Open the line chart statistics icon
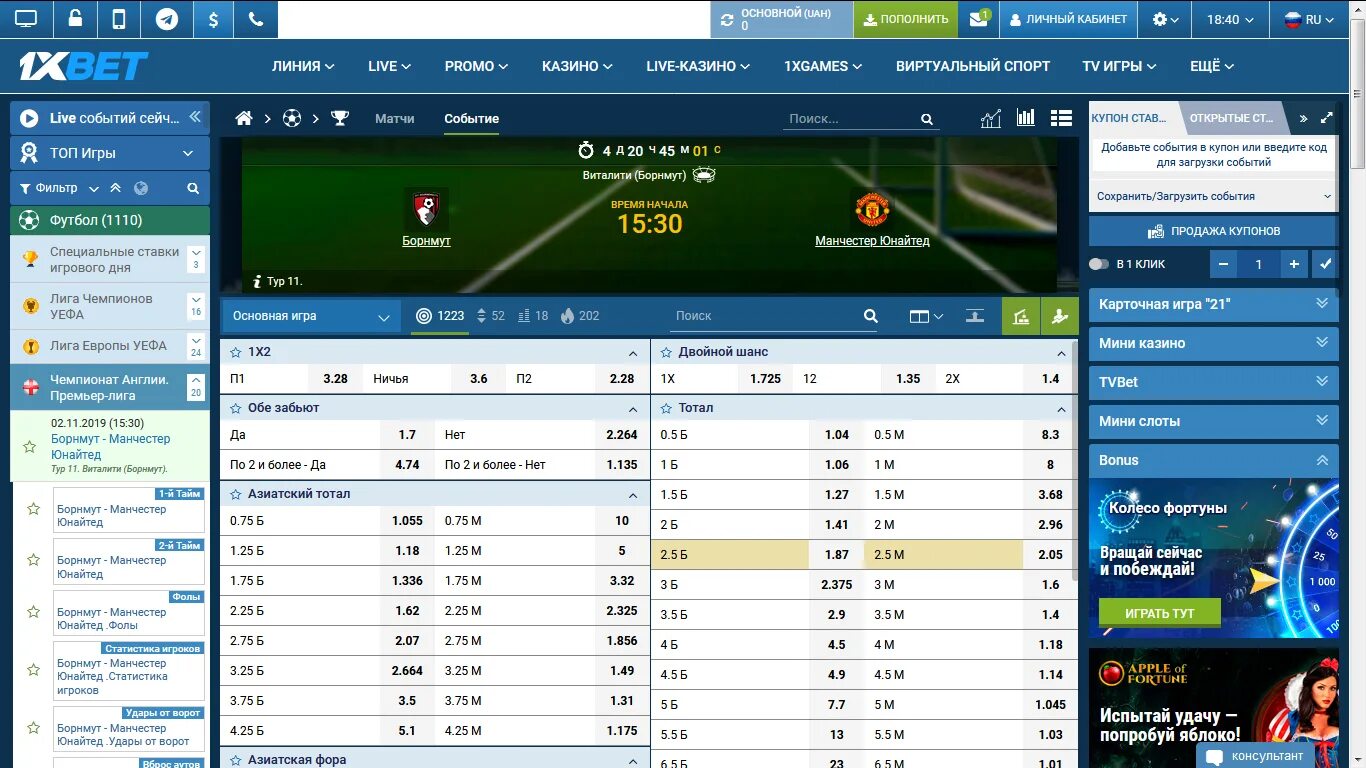The width and height of the screenshot is (1366, 768). pyautogui.click(x=990, y=118)
